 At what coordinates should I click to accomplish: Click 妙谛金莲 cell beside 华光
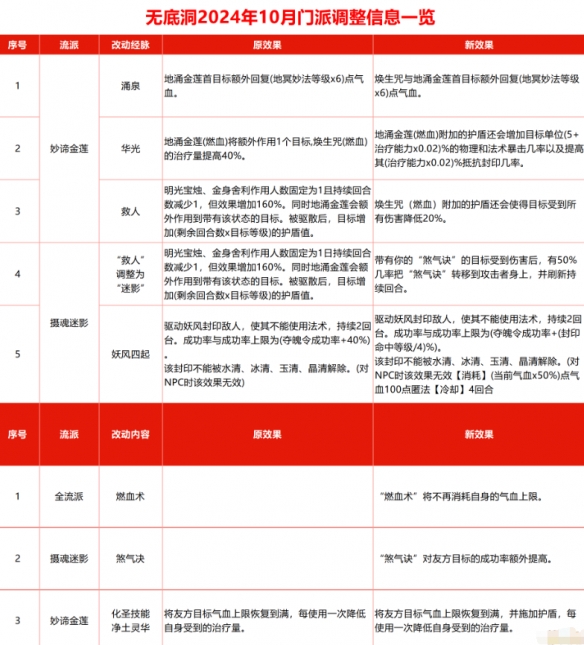coord(69,148)
